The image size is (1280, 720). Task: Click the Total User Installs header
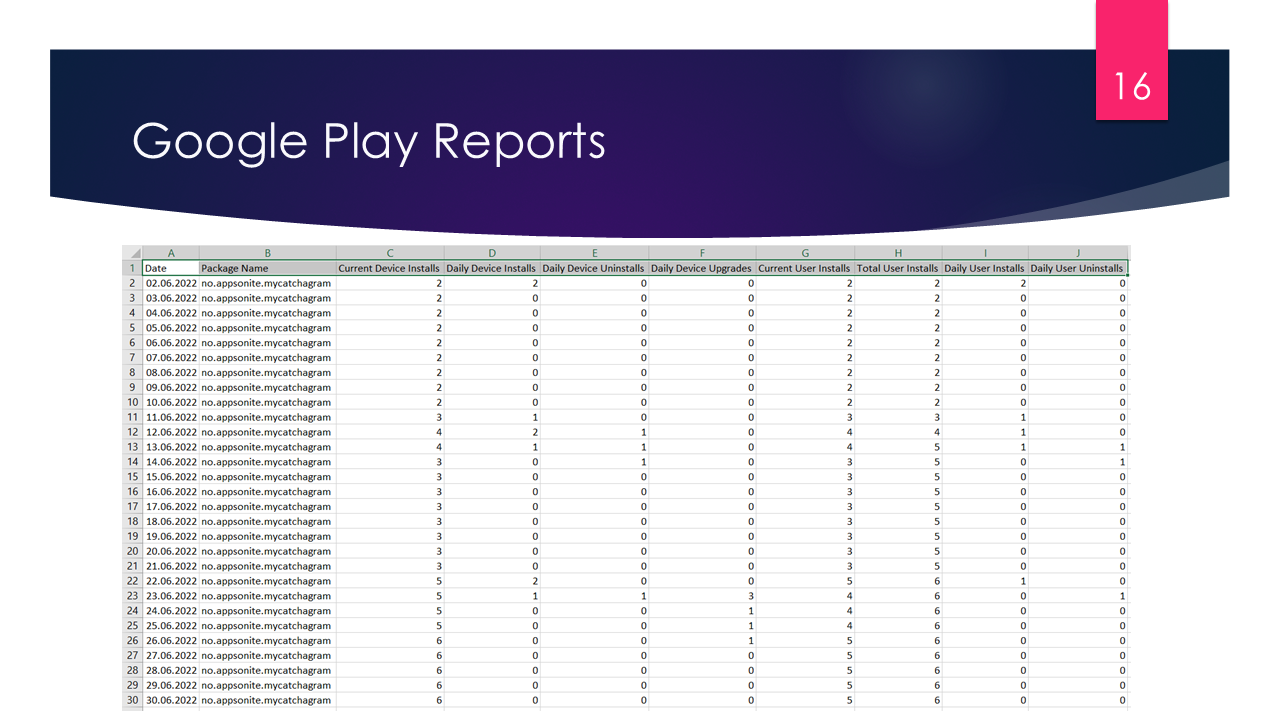897,268
